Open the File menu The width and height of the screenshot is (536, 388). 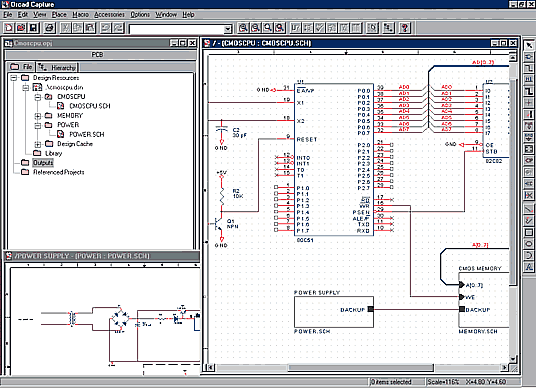pos(8,14)
